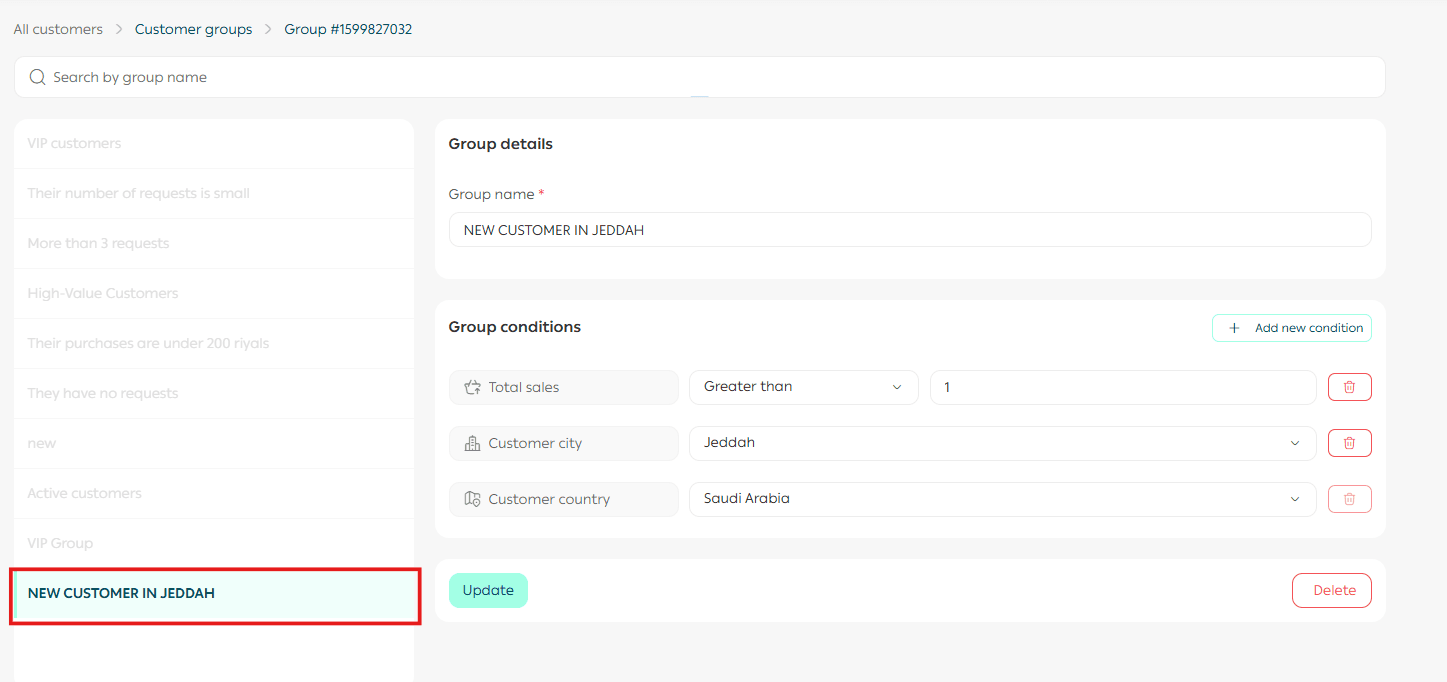Open the Saudi Arabia country dropdown
The width and height of the screenshot is (1447, 682).
1002,499
